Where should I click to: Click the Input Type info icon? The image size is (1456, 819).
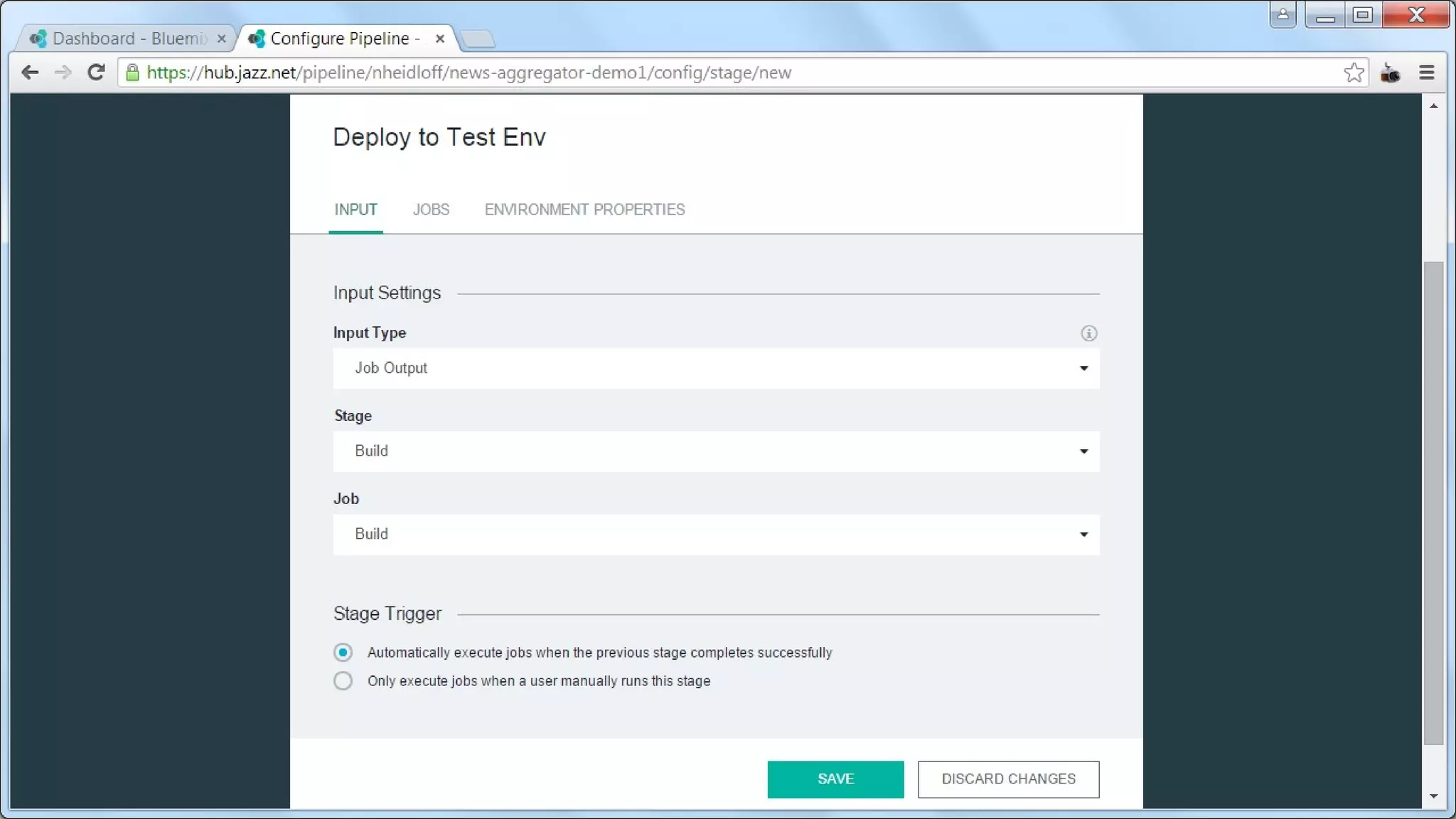tap(1088, 333)
